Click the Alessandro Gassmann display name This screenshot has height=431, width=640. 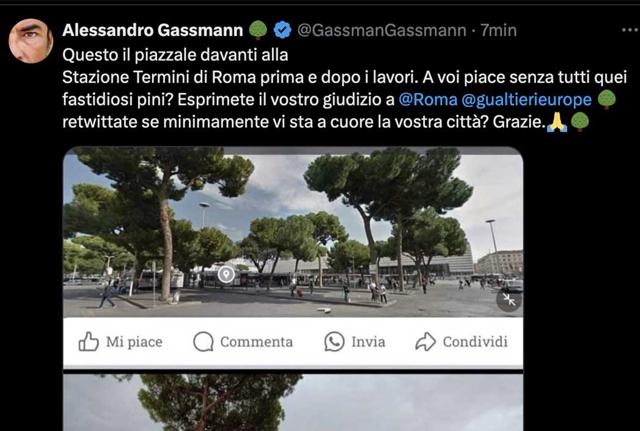[x=153, y=30]
